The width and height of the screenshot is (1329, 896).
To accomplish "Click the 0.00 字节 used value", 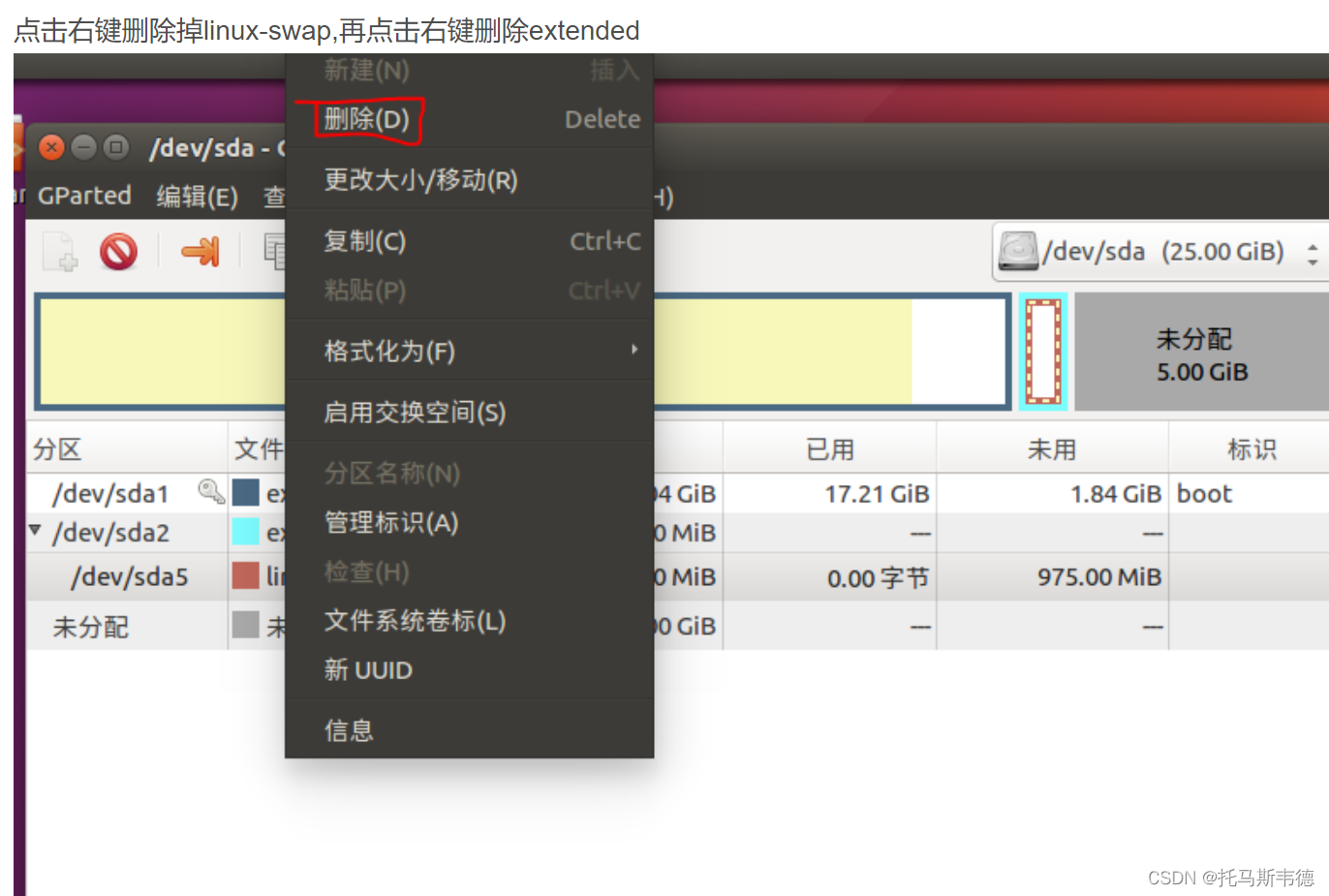I will click(878, 578).
